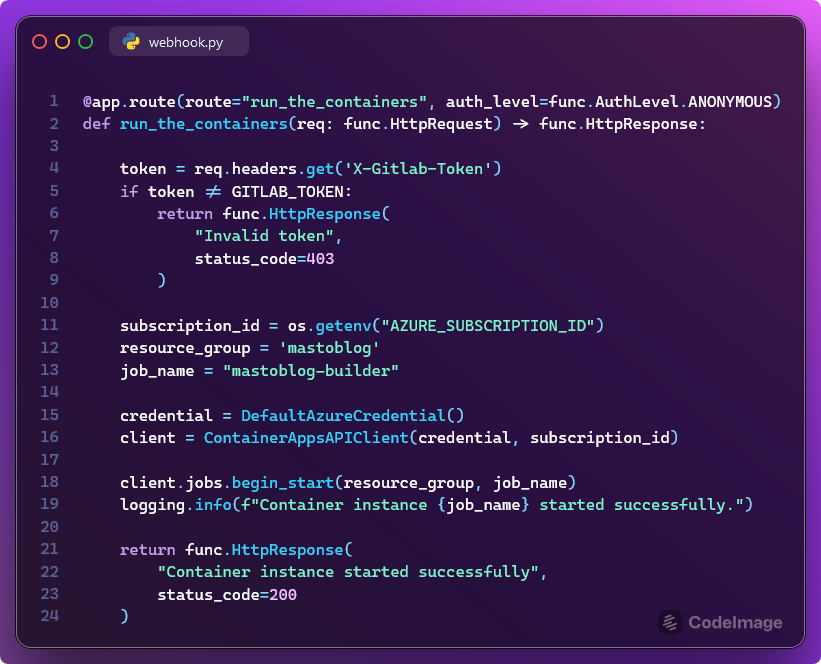Click the yellow minimize window dot
The image size is (821, 664).
(62, 41)
